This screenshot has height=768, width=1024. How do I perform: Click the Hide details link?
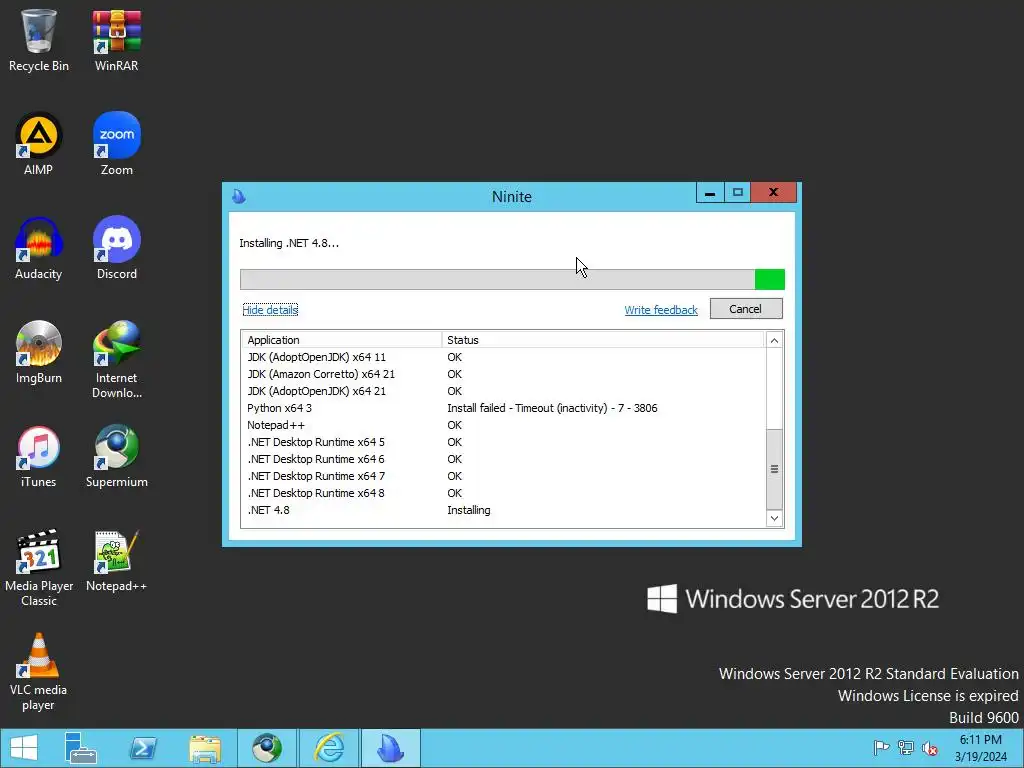[270, 310]
